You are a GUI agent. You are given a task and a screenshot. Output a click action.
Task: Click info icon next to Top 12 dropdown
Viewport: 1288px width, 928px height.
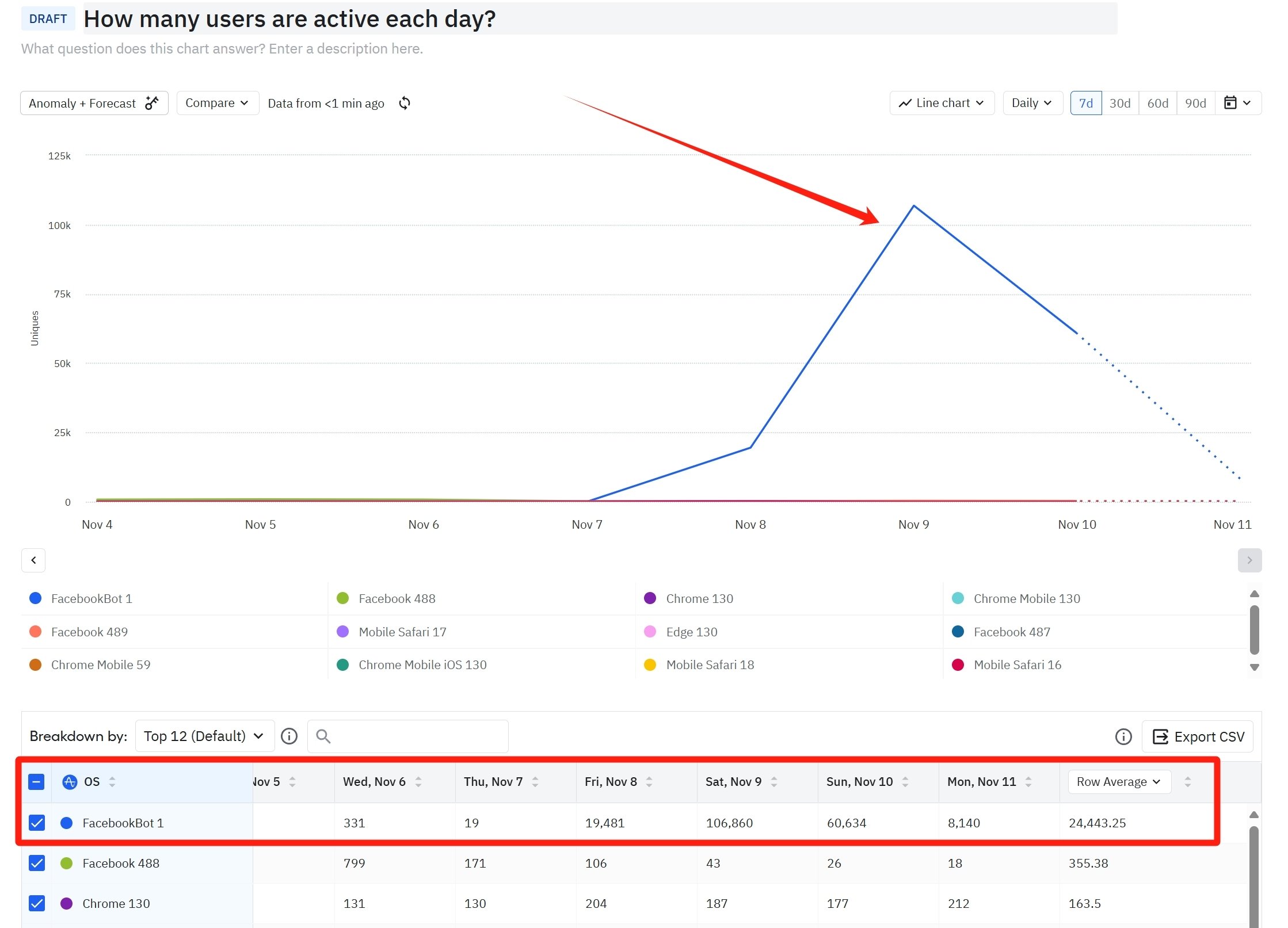pos(289,736)
